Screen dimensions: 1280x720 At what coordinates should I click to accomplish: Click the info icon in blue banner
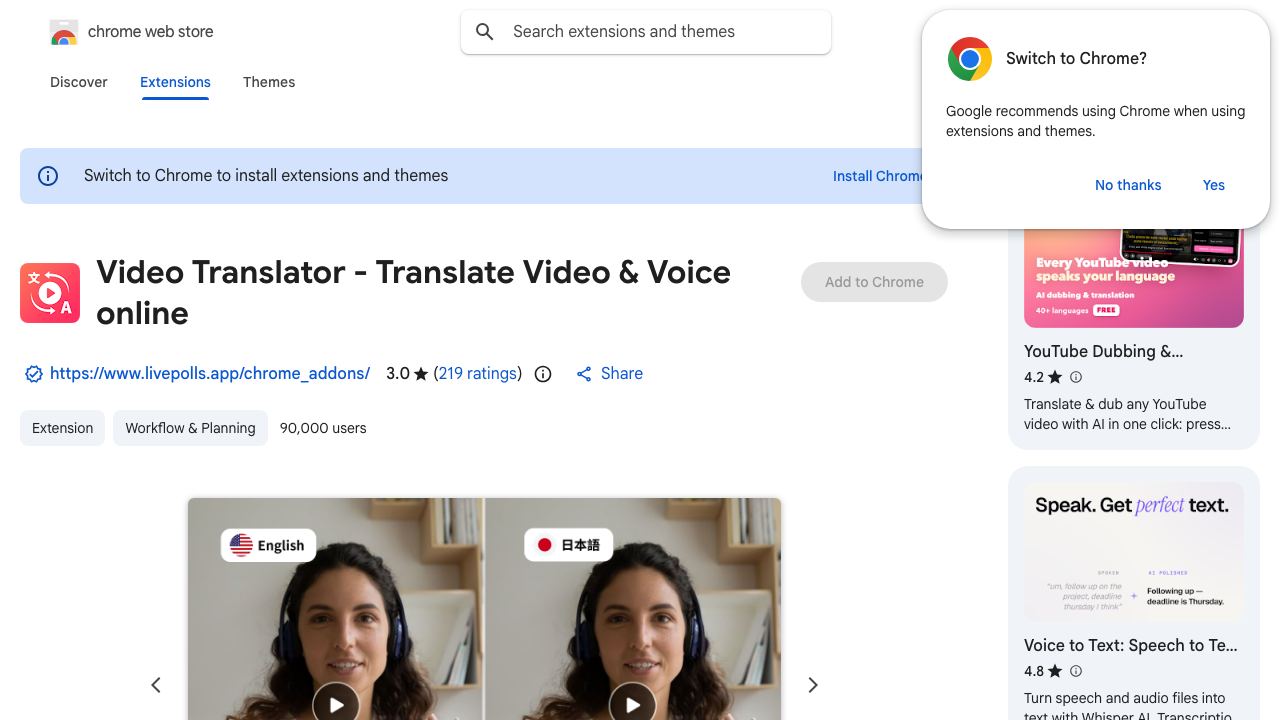[48, 176]
